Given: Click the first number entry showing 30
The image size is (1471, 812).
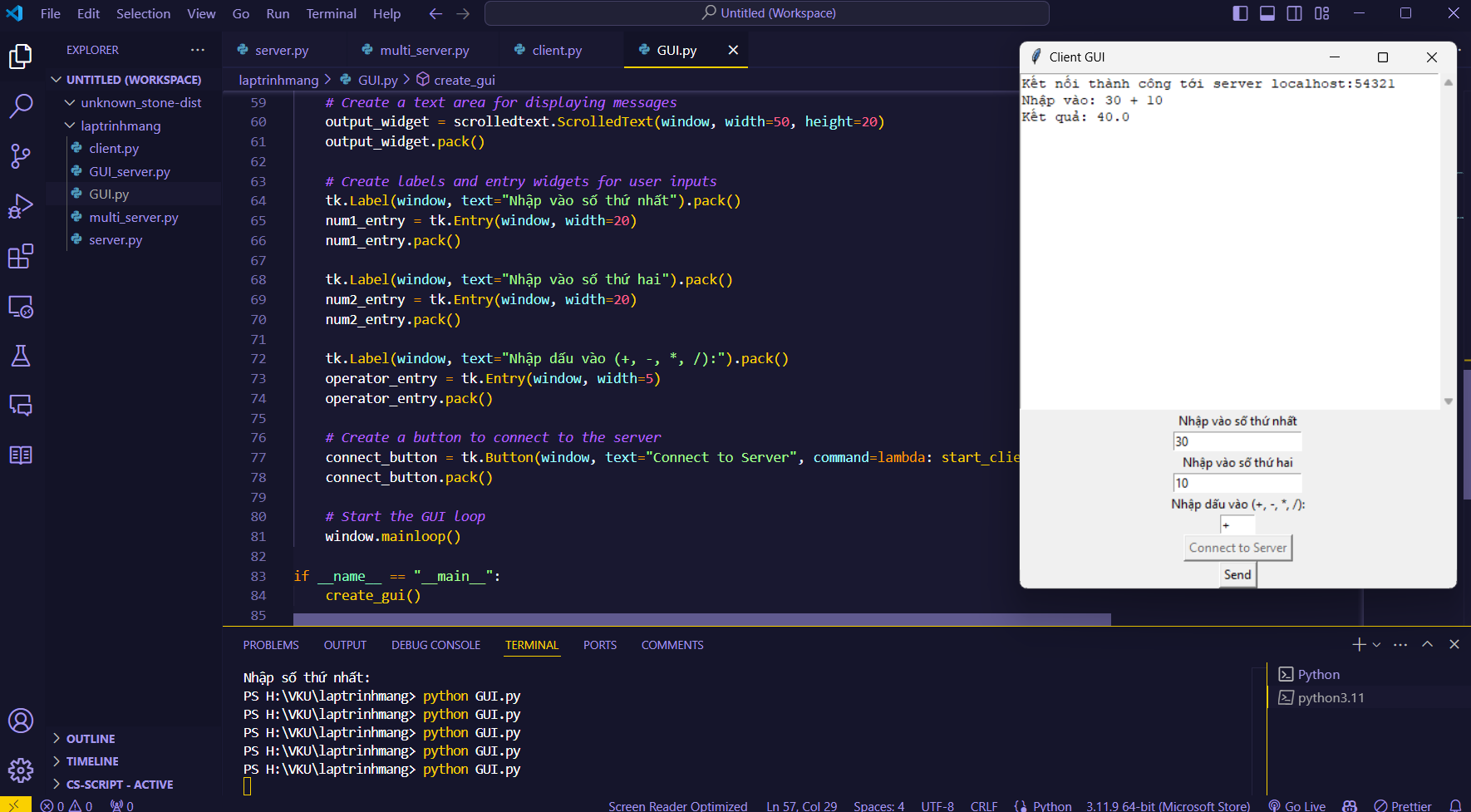Looking at the screenshot, I should click(x=1237, y=441).
